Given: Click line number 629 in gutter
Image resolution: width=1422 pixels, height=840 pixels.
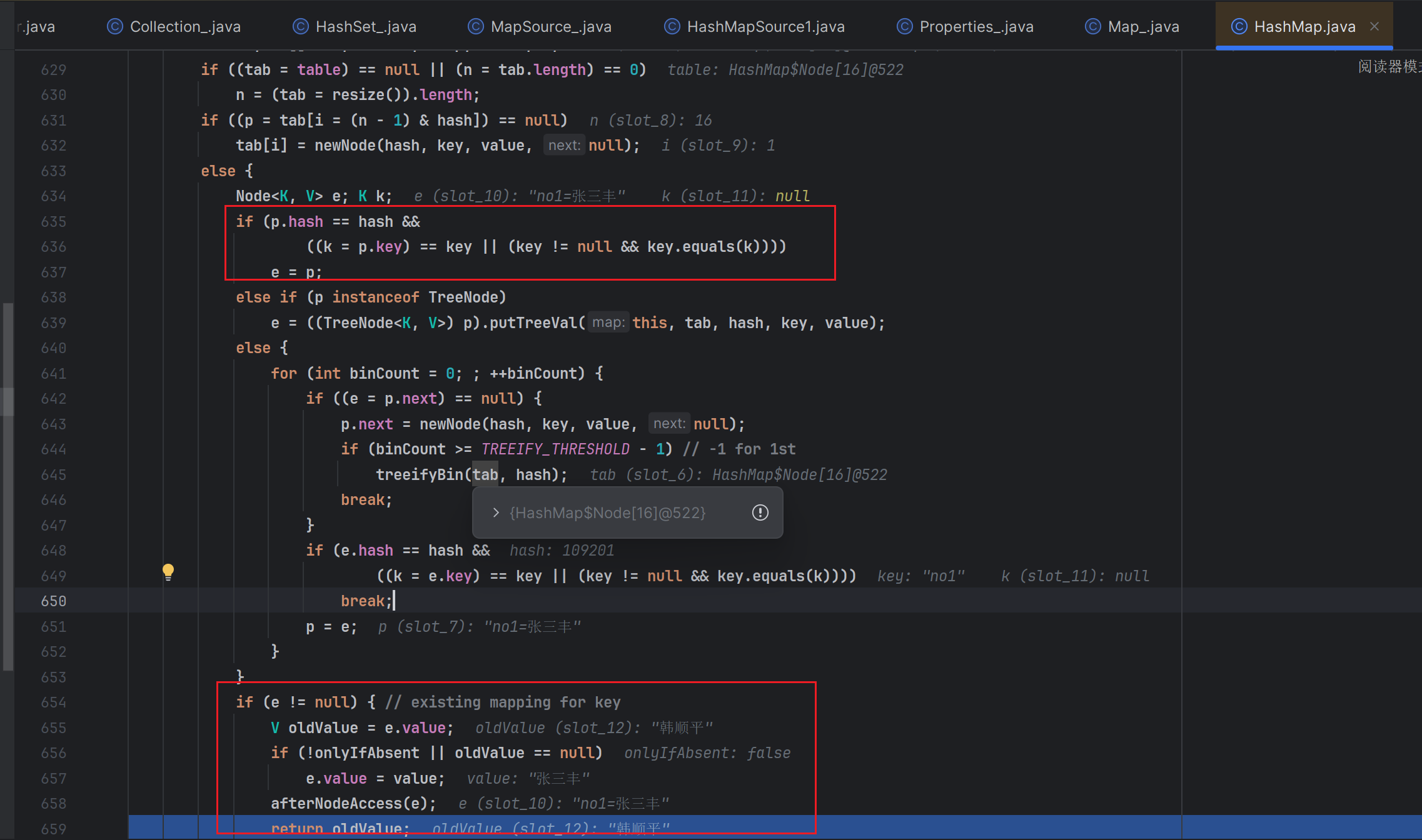Looking at the screenshot, I should pyautogui.click(x=54, y=70).
